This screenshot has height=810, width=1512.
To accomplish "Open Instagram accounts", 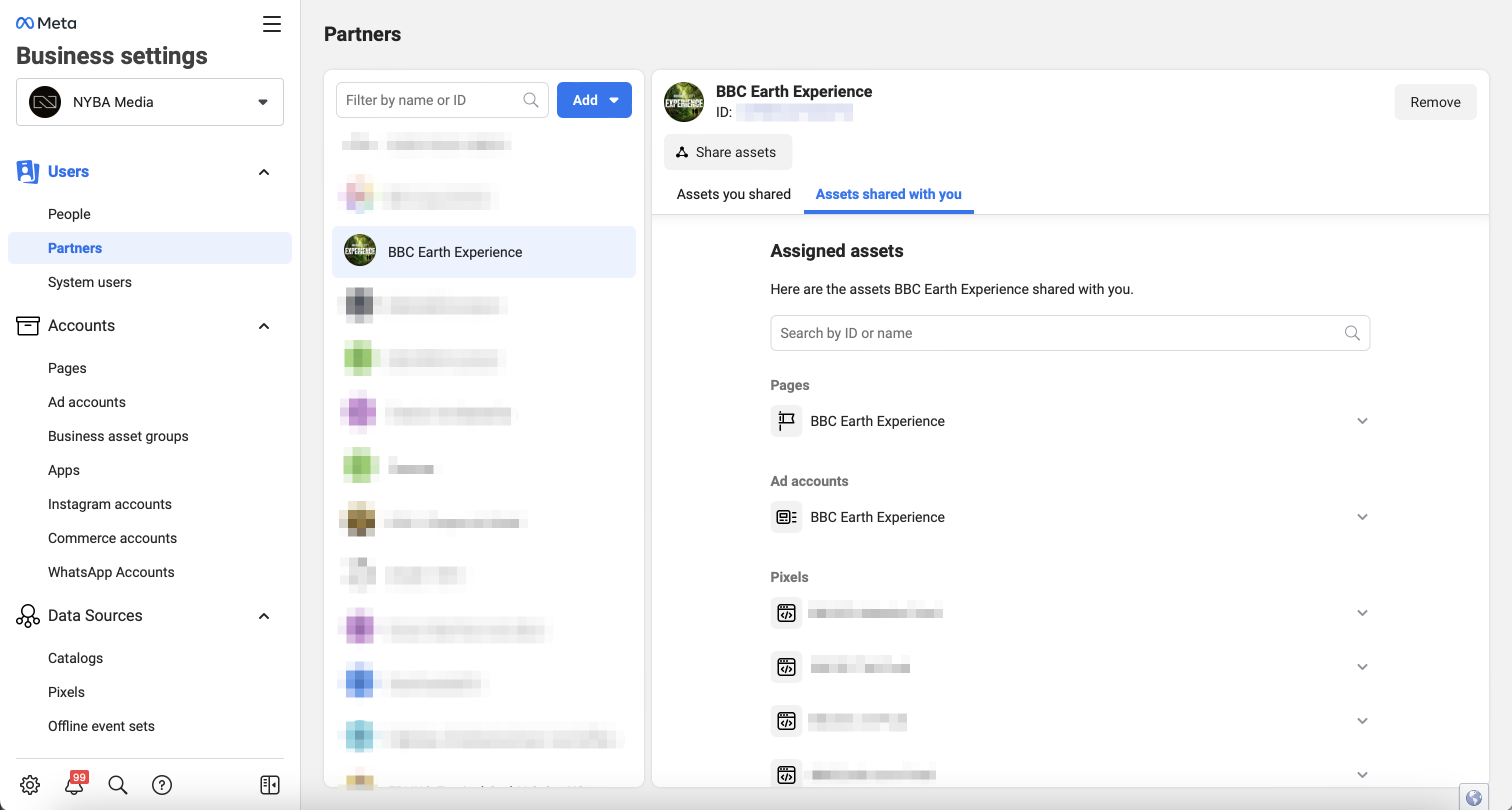I will 109,503.
